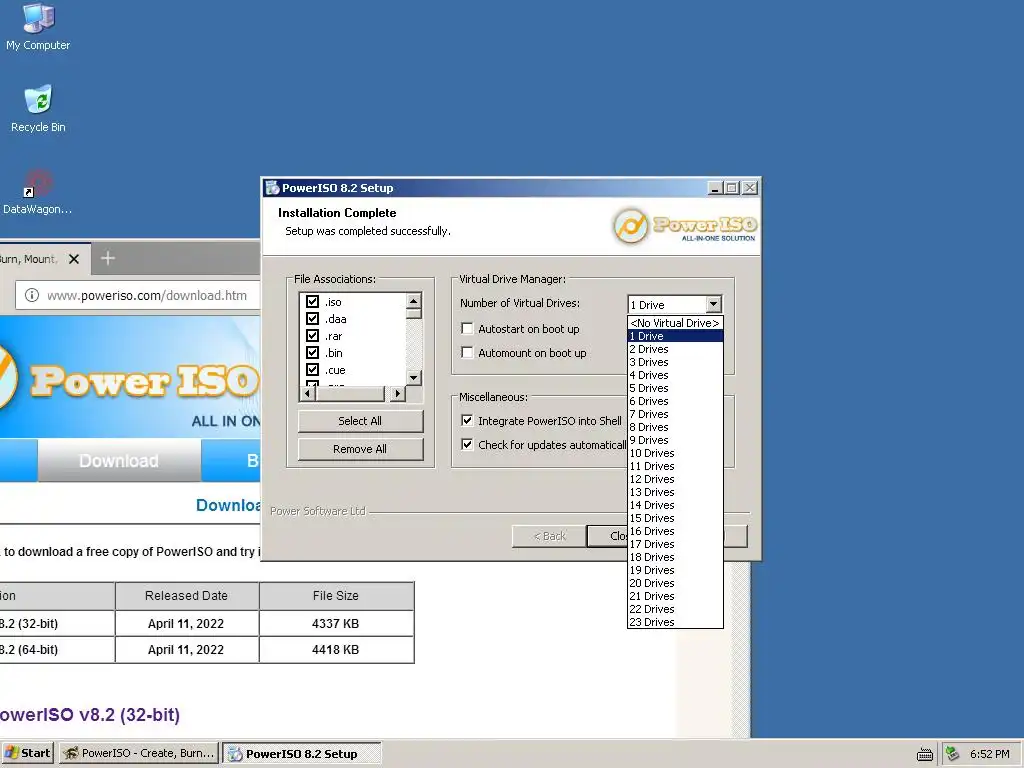Uncheck Check for updates automatically
Screen dimensions: 1024x768
[467, 445]
